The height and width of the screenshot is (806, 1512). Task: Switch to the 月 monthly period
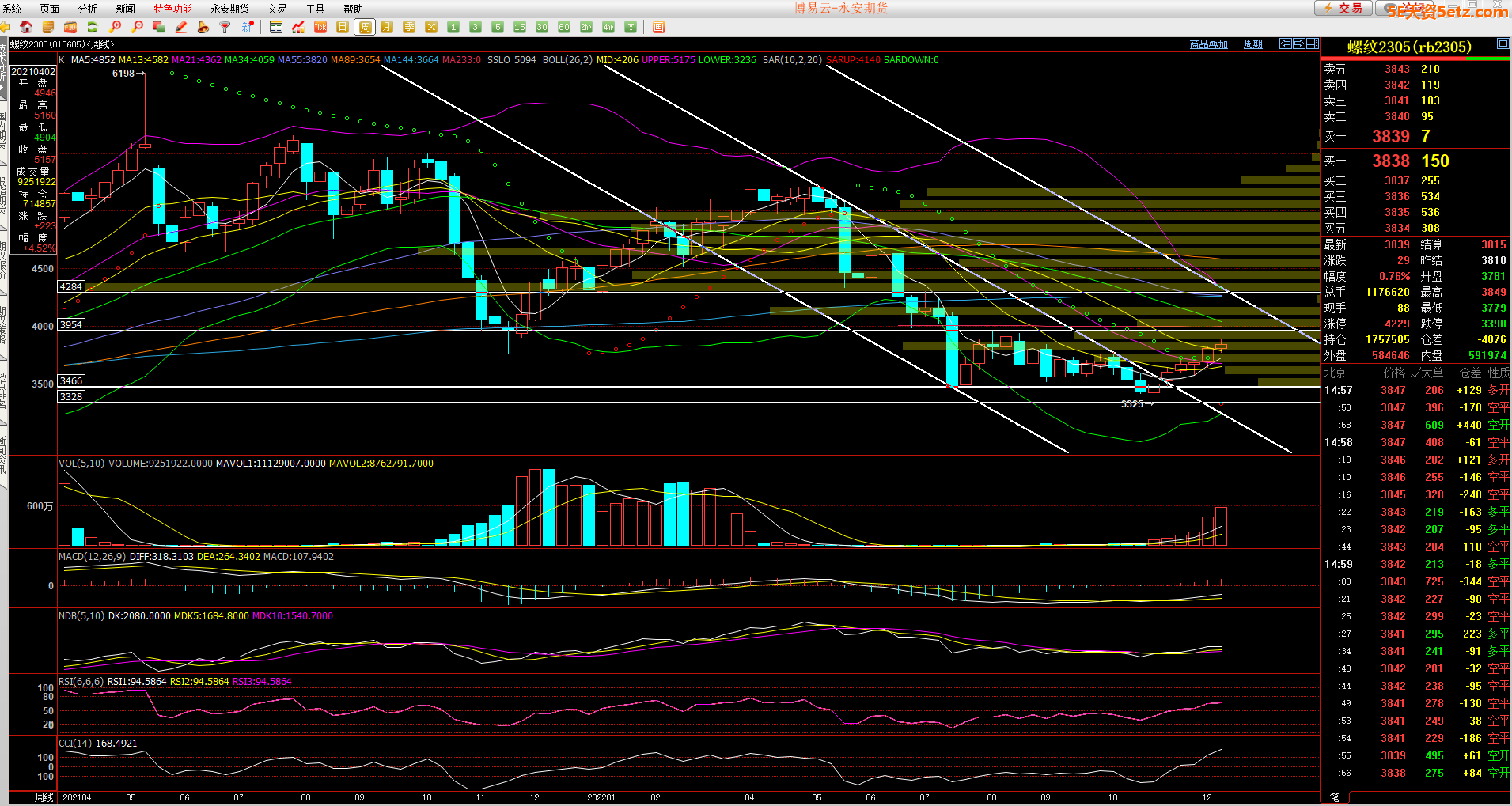(387, 27)
